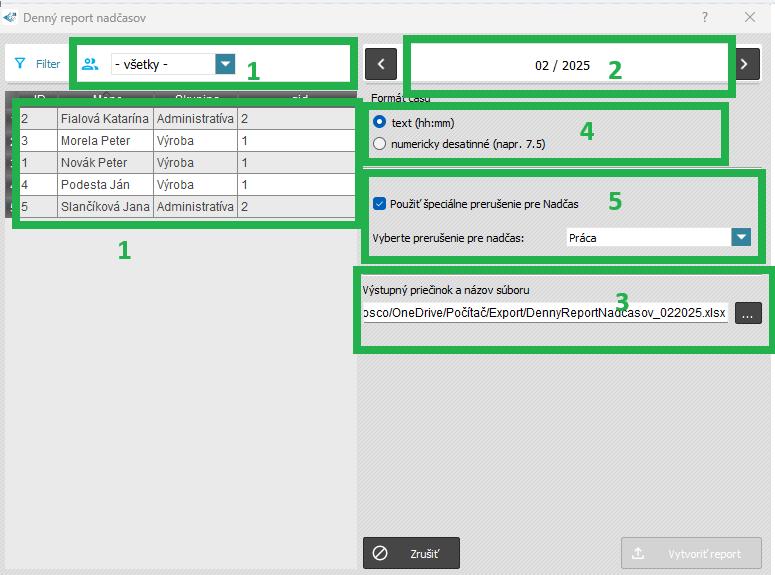Browse output folder with ellipsis button

tap(748, 313)
